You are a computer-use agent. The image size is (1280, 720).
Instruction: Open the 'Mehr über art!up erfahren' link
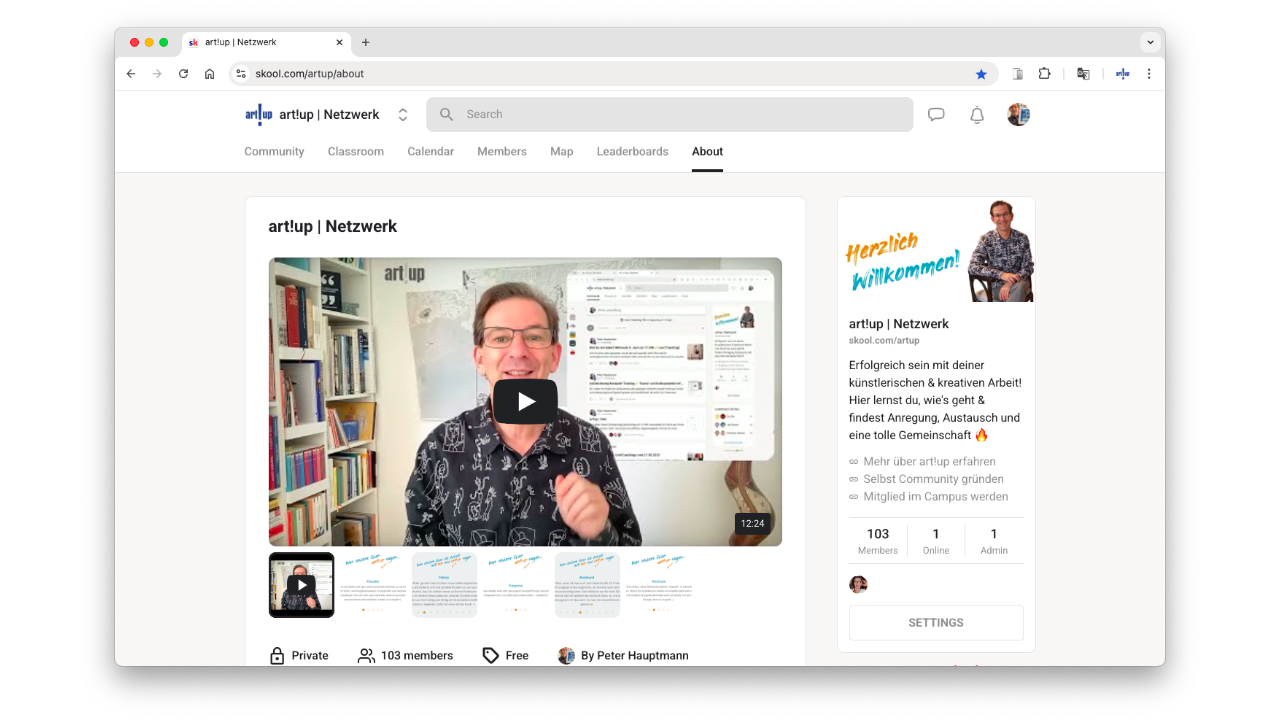[929, 462]
